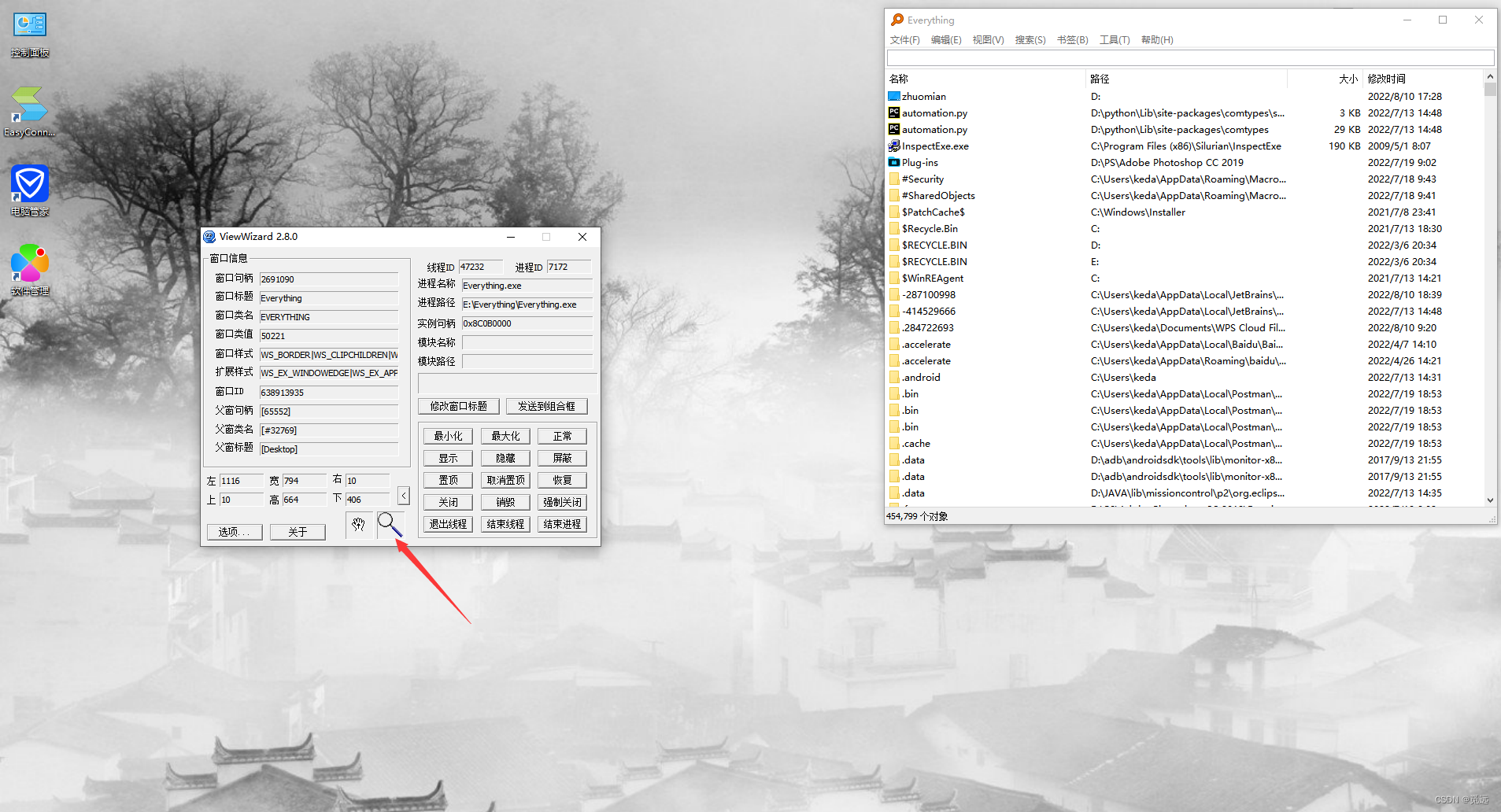1501x812 pixels.
Task: Click the ViewWizard application icon in its title bar
Action: (x=209, y=236)
